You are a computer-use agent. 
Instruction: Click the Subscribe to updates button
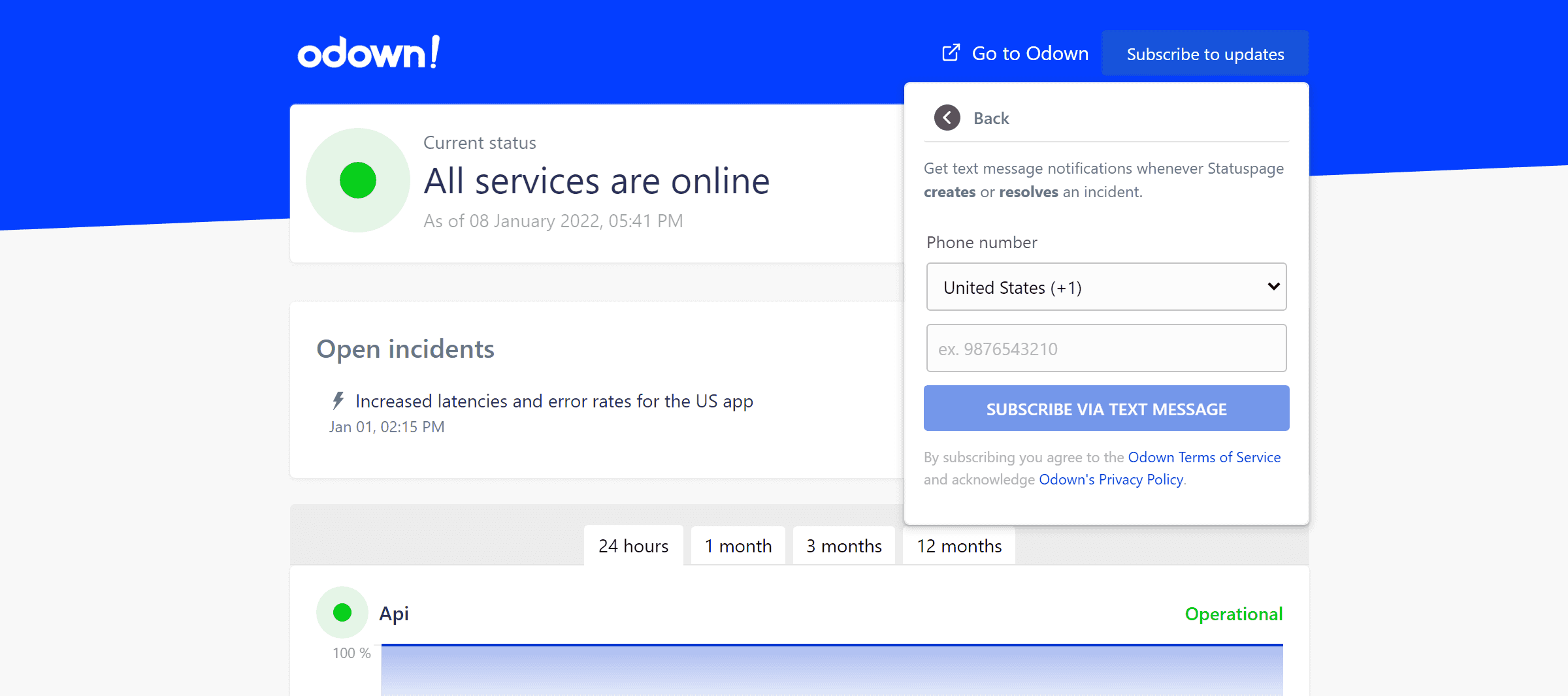1205,54
